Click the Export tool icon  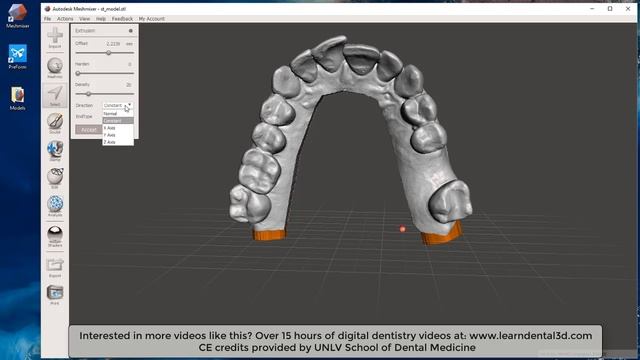click(55, 267)
